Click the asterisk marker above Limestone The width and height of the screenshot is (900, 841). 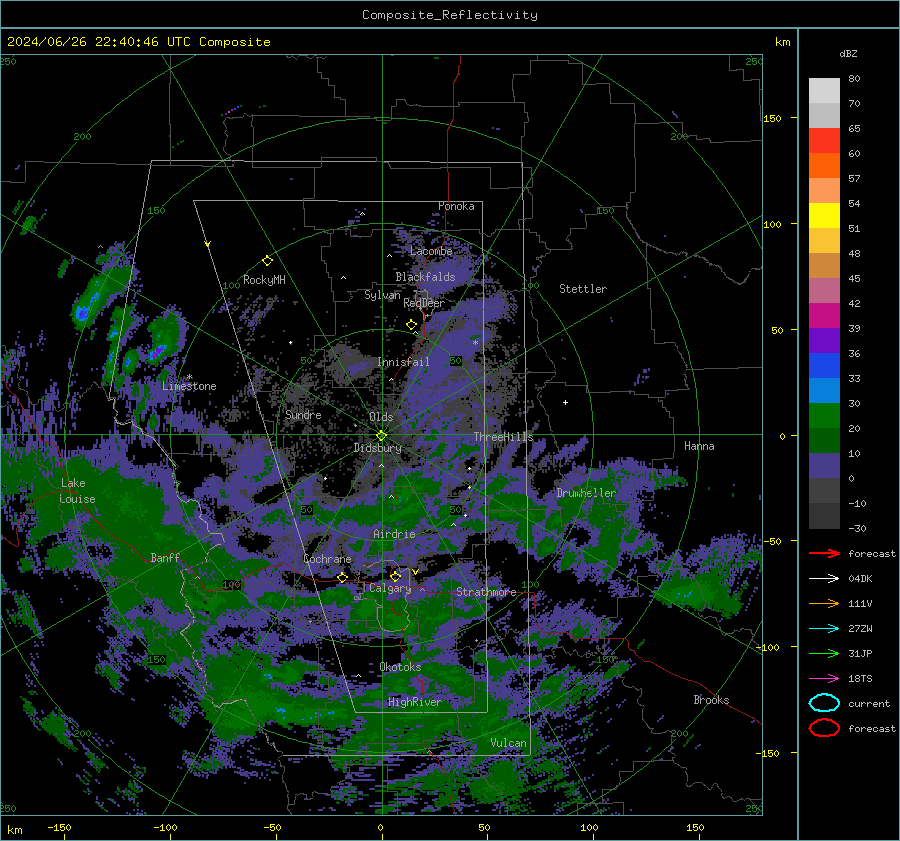coord(189,378)
